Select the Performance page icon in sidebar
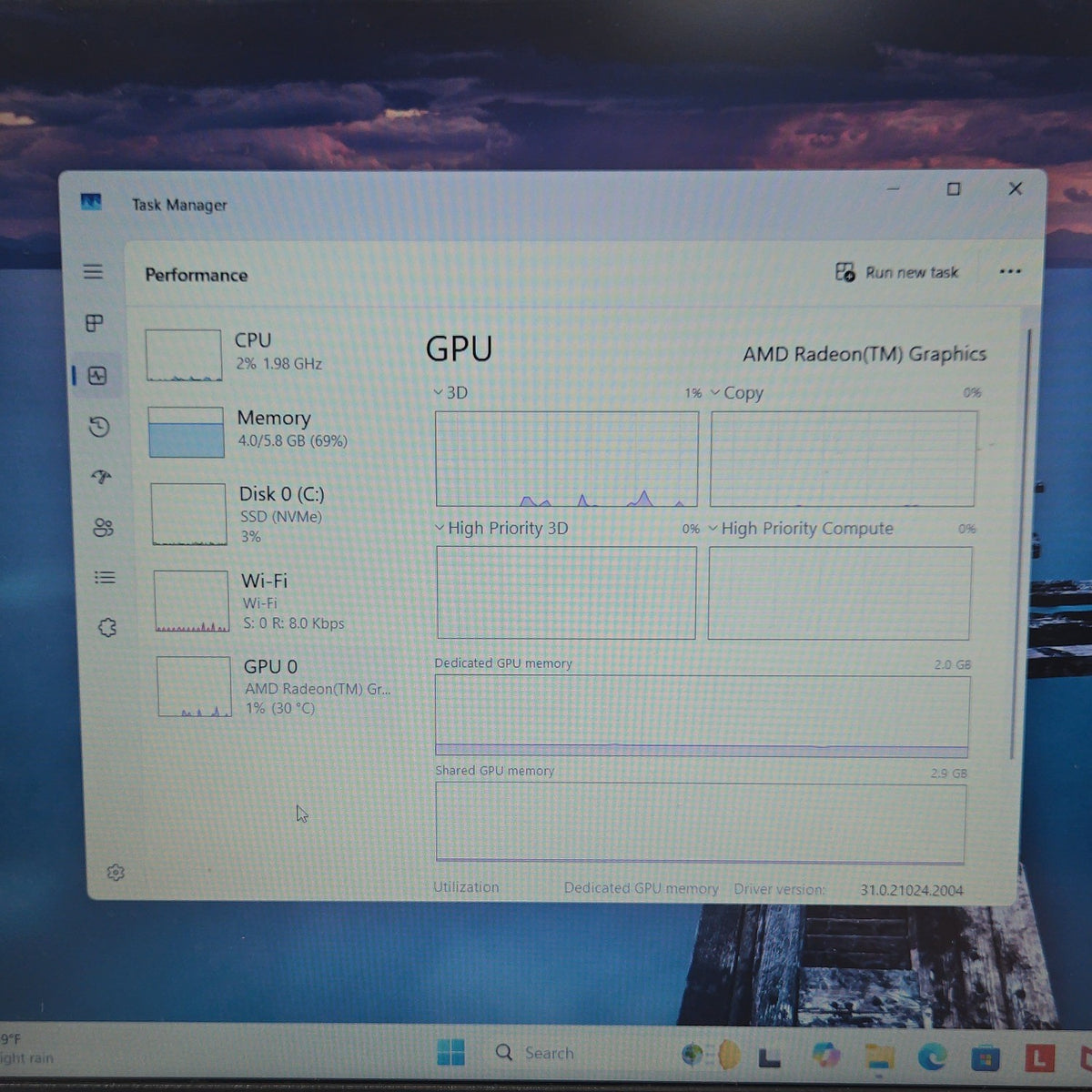1092x1092 pixels. pyautogui.click(x=97, y=376)
